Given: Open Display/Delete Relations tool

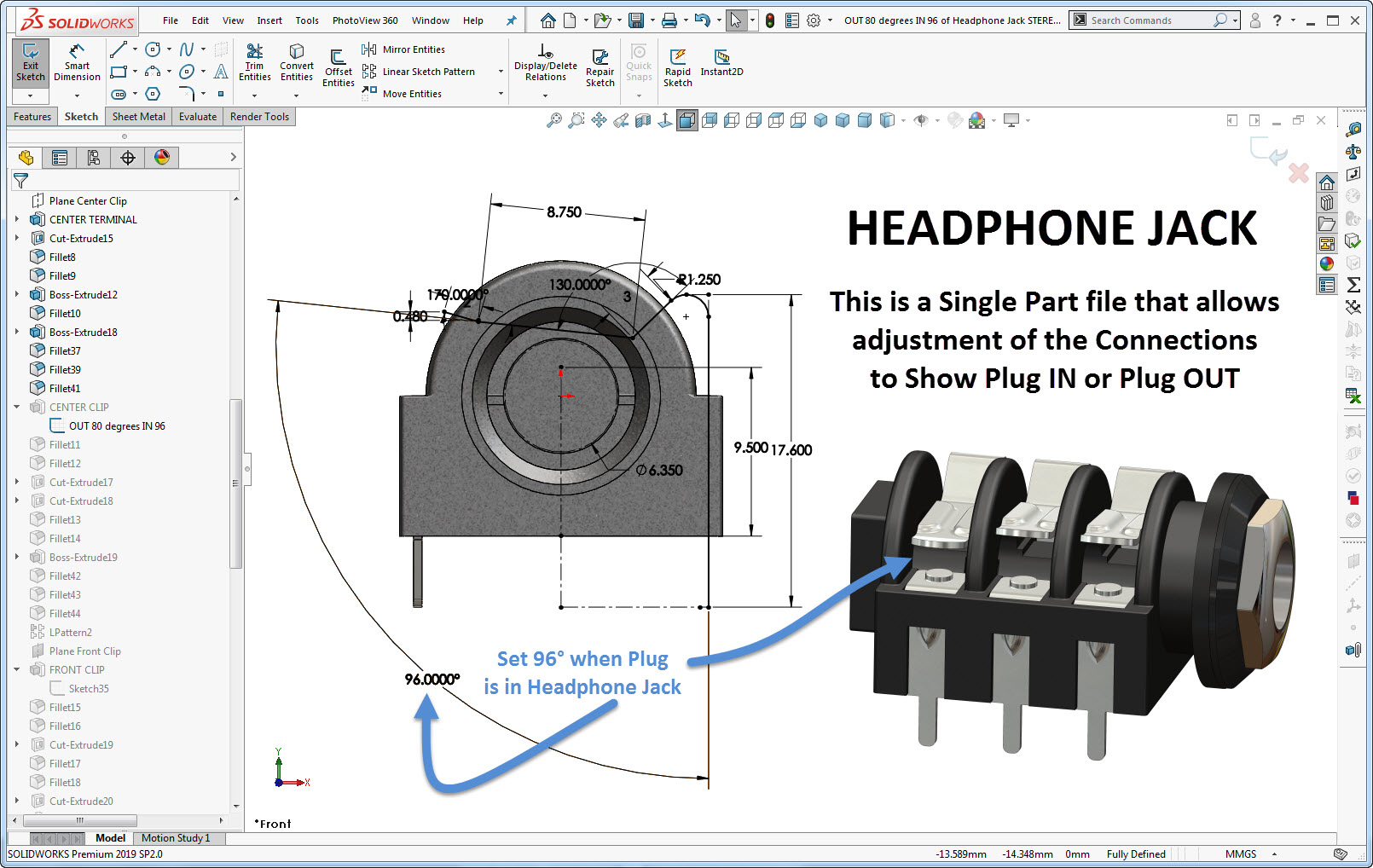Looking at the screenshot, I should (545, 63).
